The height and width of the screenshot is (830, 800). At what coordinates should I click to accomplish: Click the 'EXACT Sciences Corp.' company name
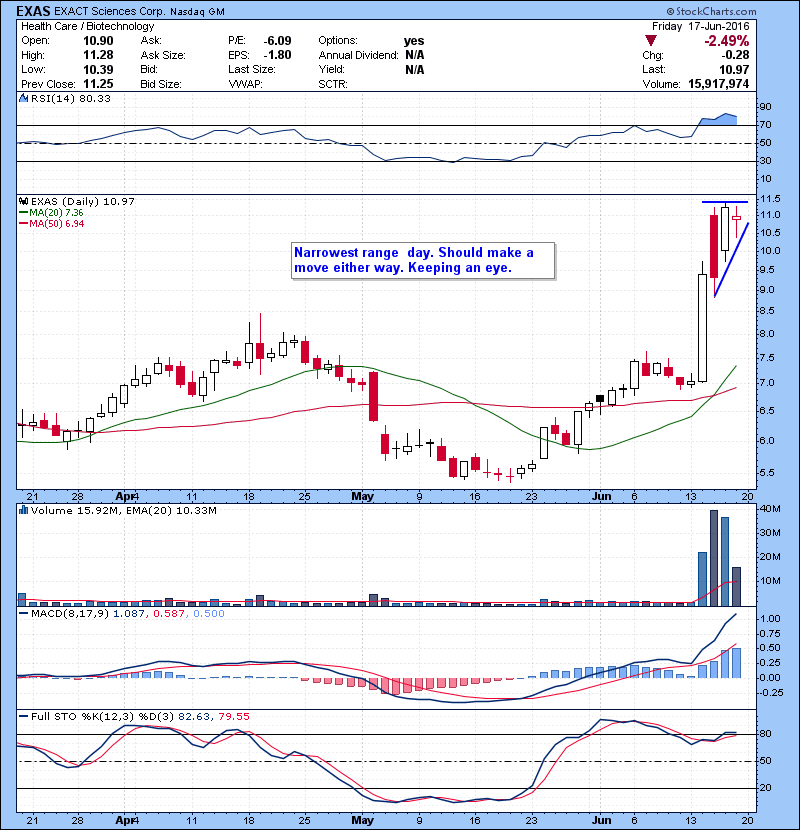click(x=110, y=12)
